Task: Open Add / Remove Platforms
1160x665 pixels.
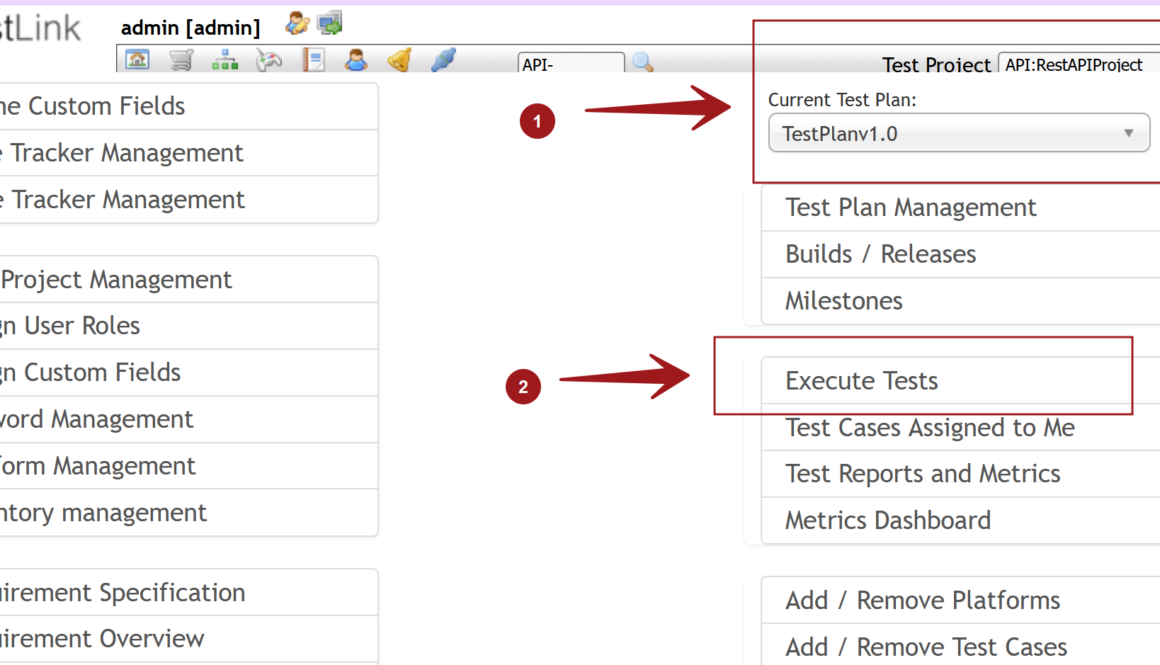Action: coord(922,601)
